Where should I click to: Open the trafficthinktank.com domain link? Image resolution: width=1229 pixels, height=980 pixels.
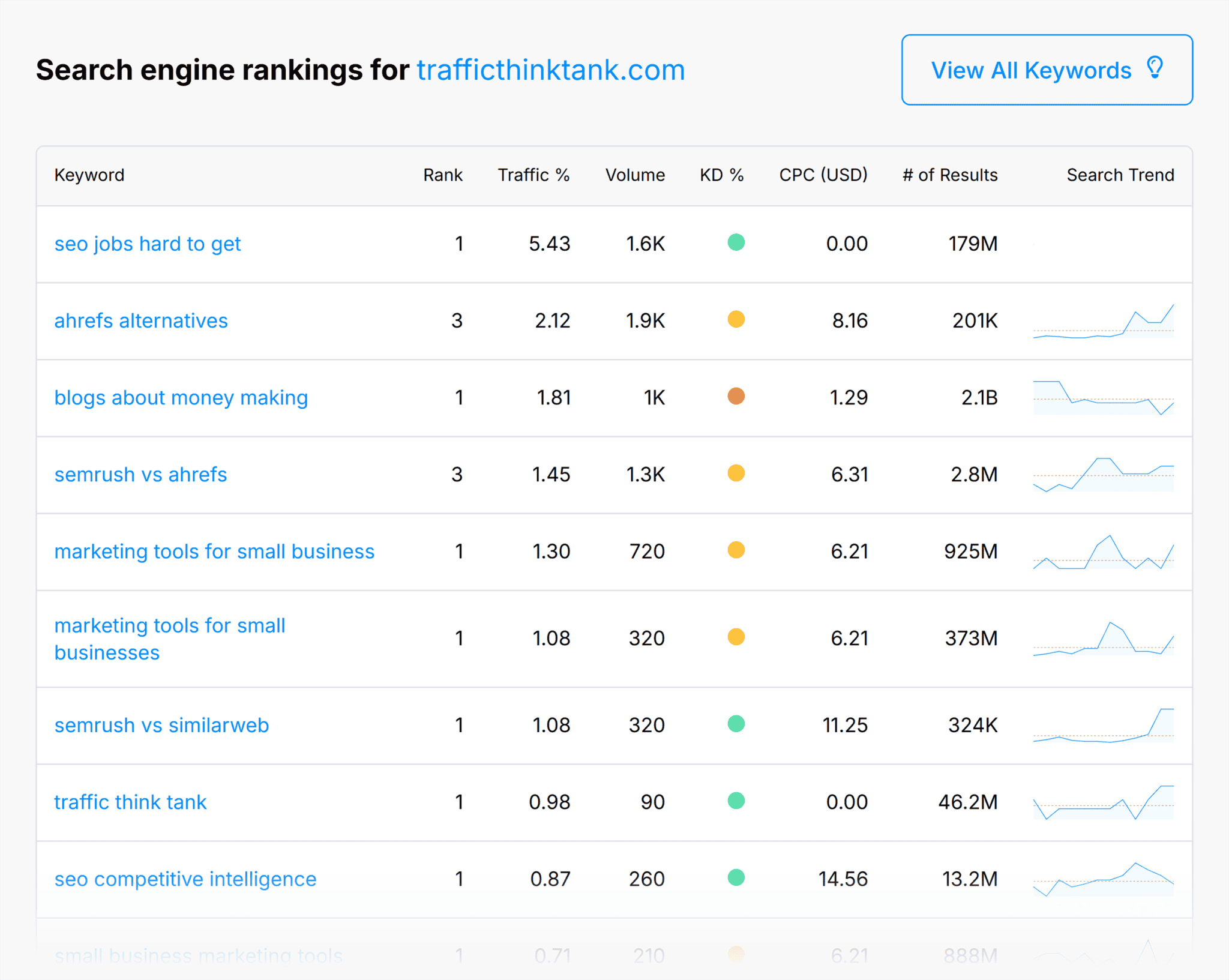point(551,70)
